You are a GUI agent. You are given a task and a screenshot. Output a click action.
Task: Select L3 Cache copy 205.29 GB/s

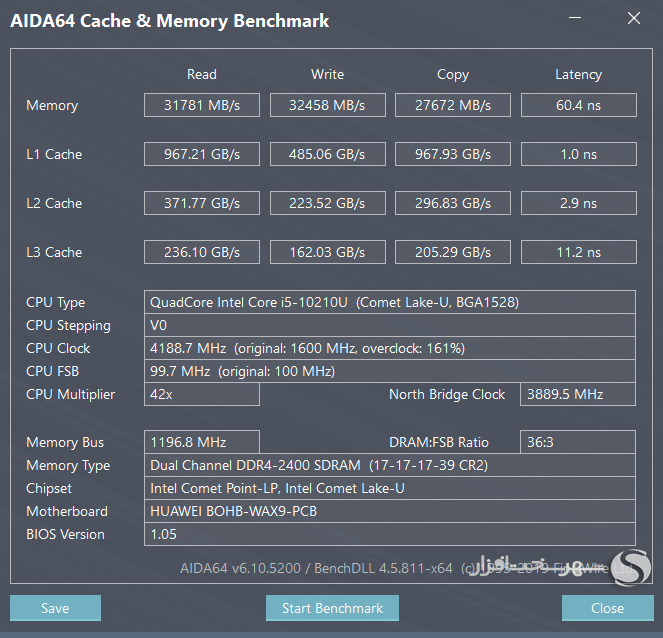point(453,252)
